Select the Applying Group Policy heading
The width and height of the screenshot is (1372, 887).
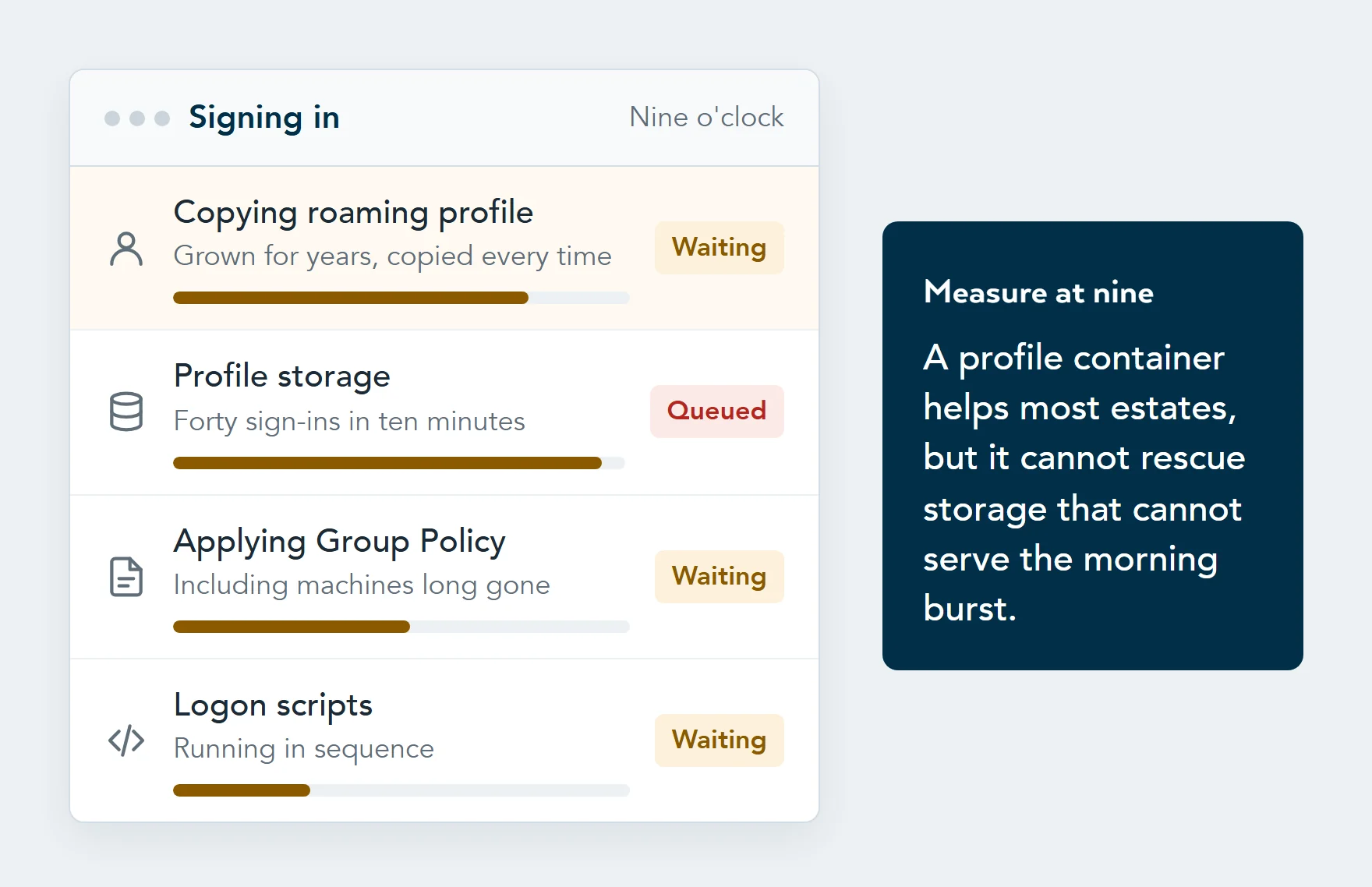[x=339, y=542]
